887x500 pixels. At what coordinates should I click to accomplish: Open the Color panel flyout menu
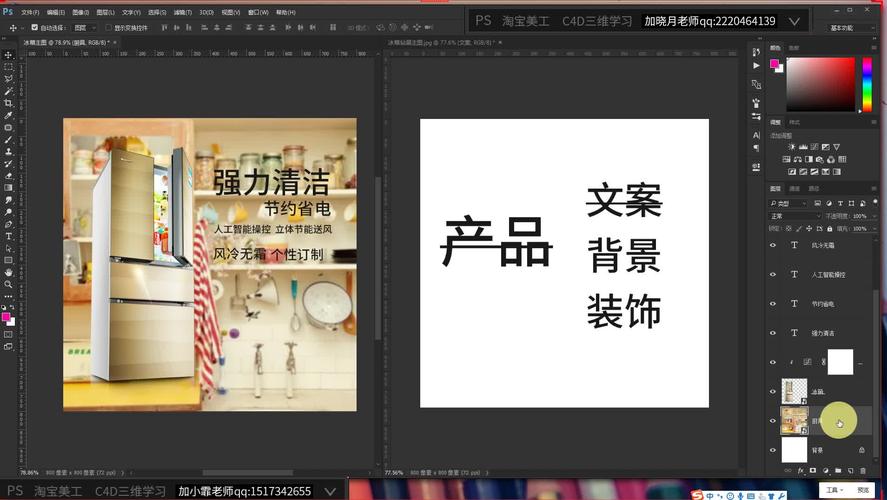pos(875,48)
